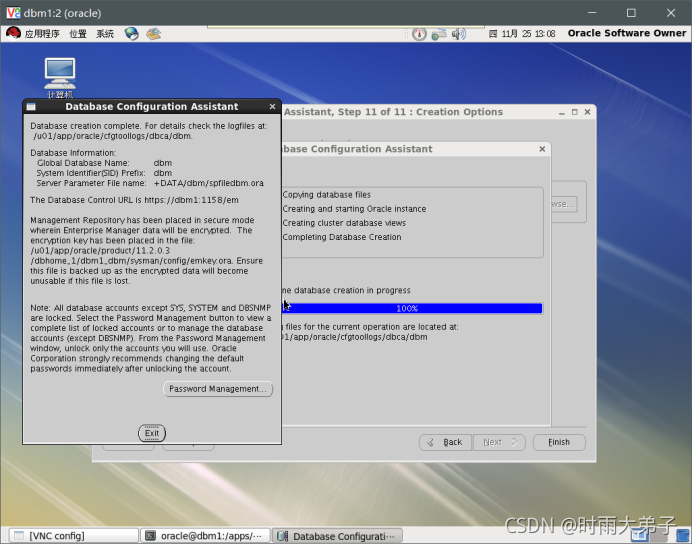The height and width of the screenshot is (544, 692).
Task: Click Oracle Software Owner user menu
Action: point(627,33)
